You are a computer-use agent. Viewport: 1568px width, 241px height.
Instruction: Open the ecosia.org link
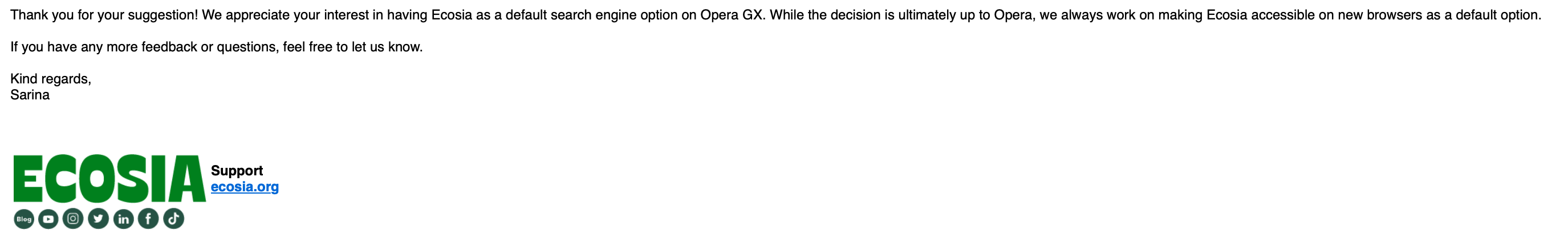tap(245, 187)
